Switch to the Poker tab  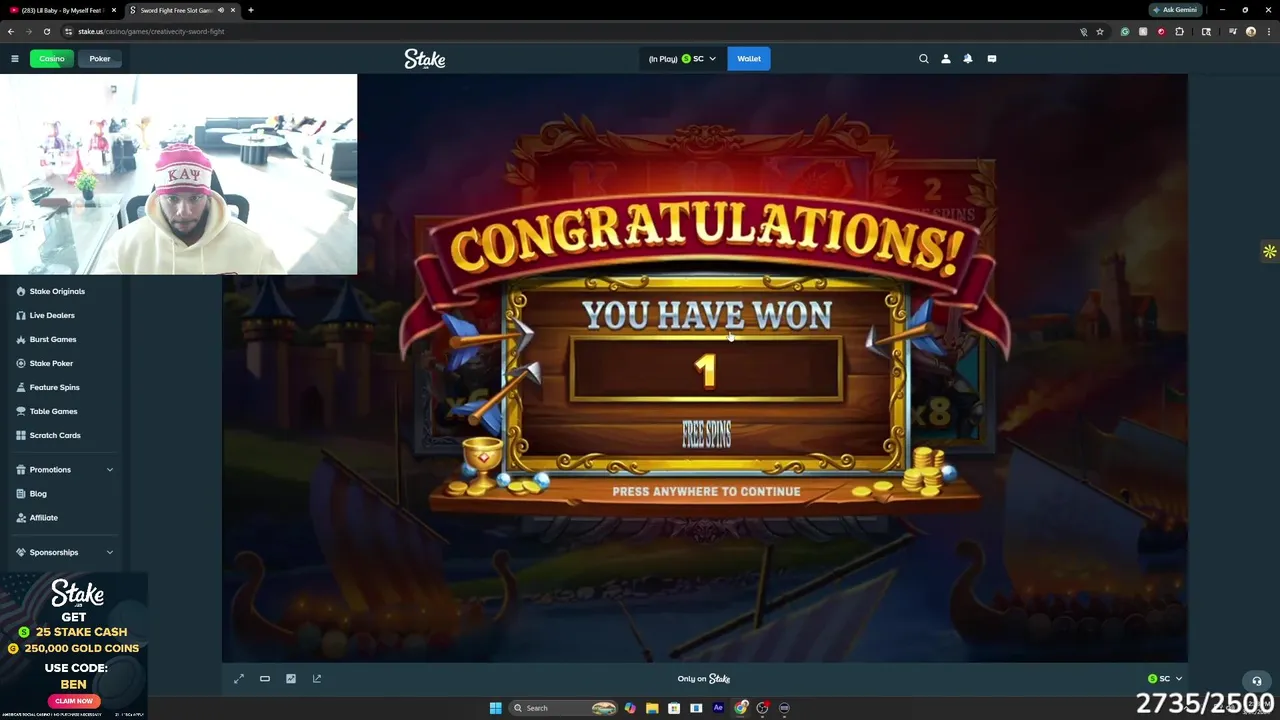coord(100,58)
